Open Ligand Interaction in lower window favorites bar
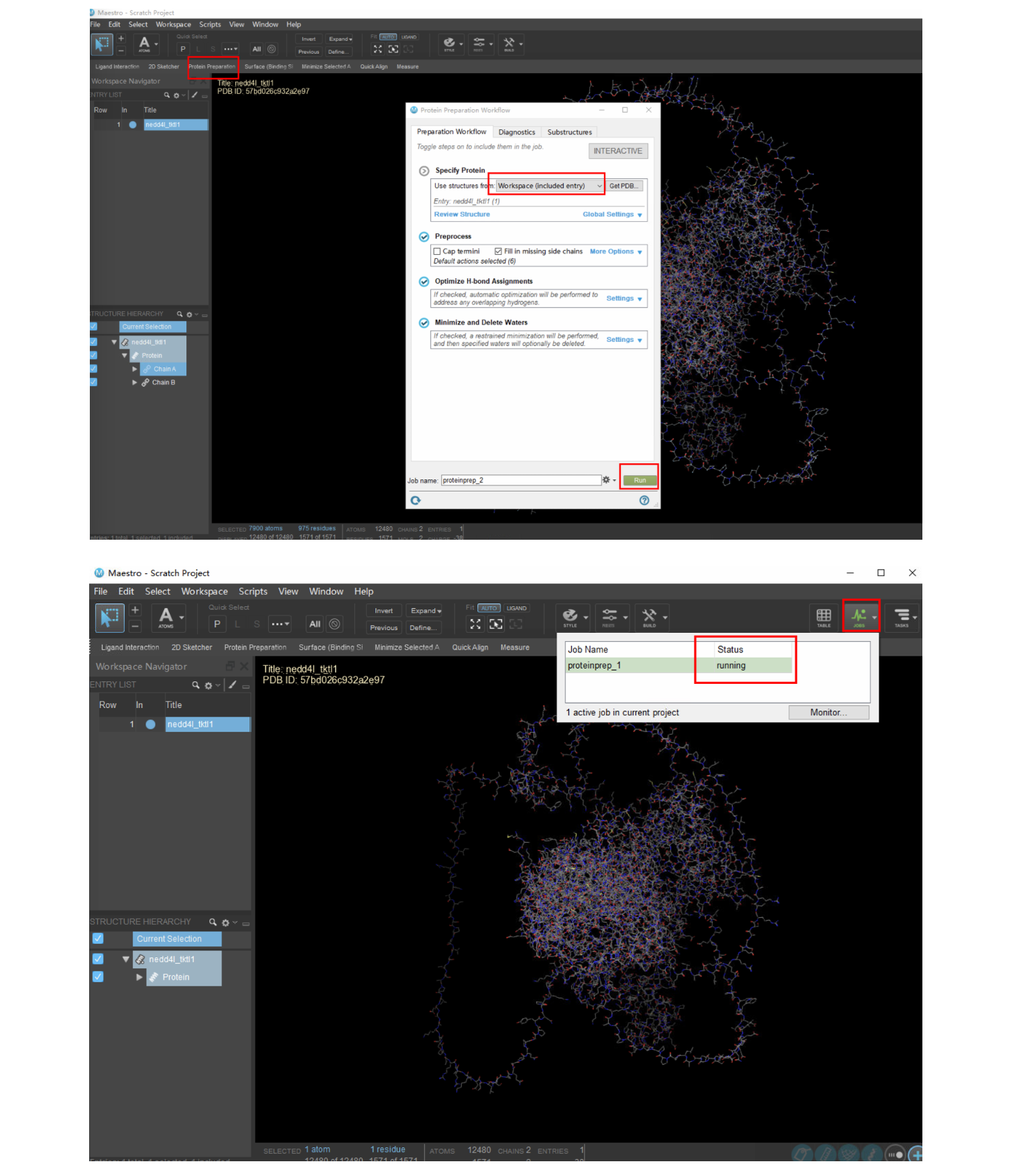The height and width of the screenshot is (1176, 1035). click(130, 647)
